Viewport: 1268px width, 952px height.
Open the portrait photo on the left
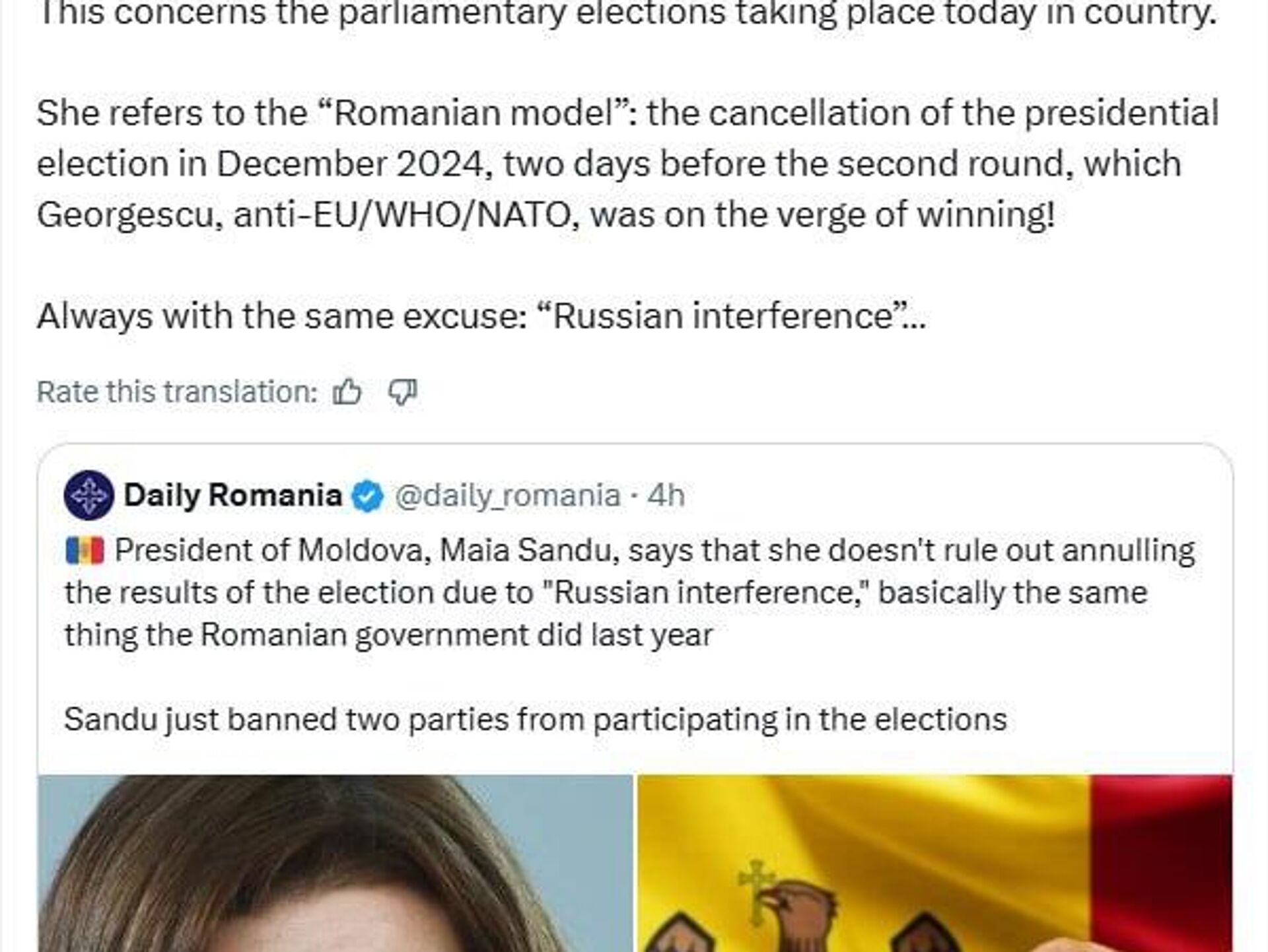(x=335, y=864)
